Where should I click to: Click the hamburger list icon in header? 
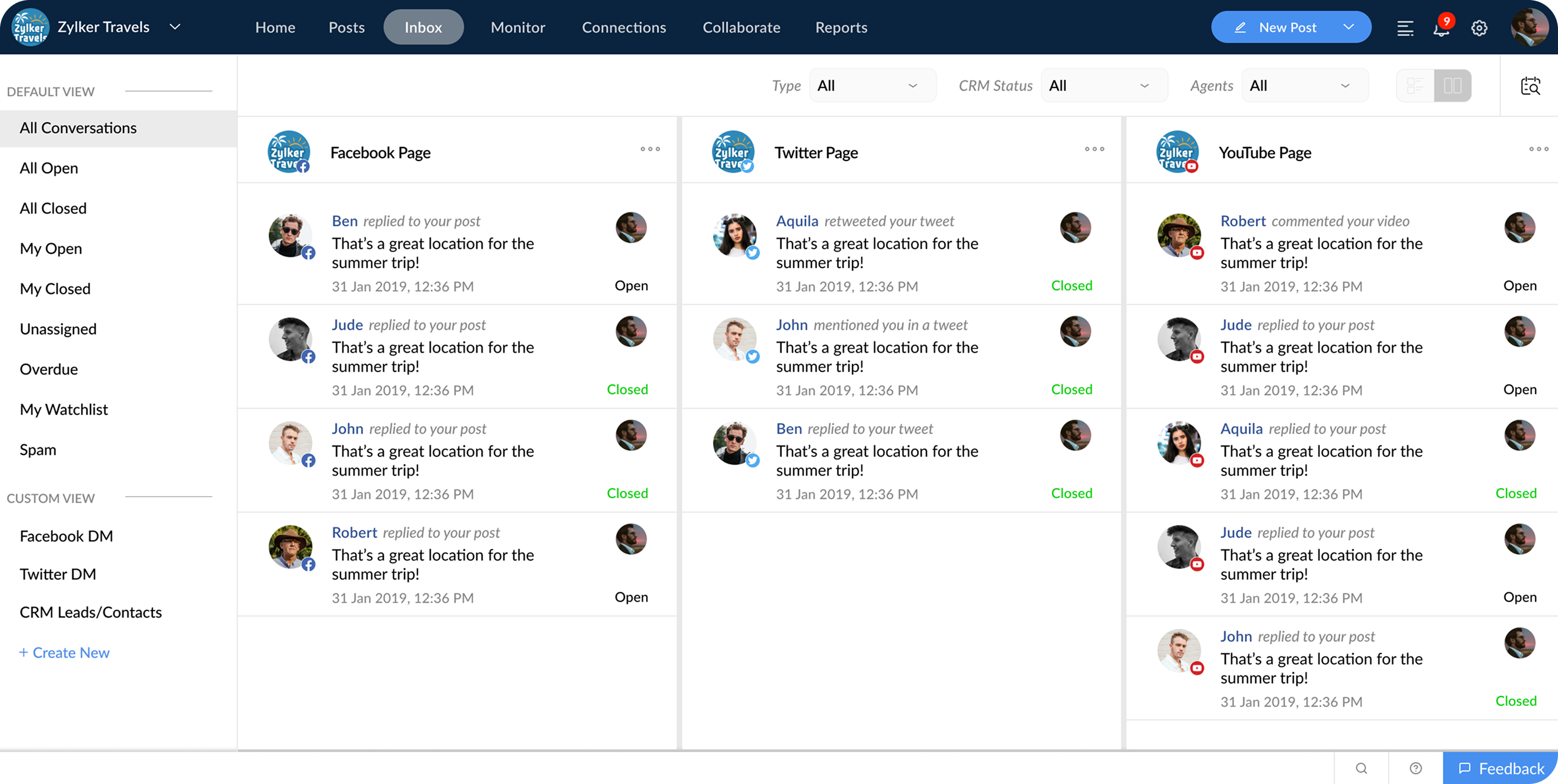tap(1405, 28)
